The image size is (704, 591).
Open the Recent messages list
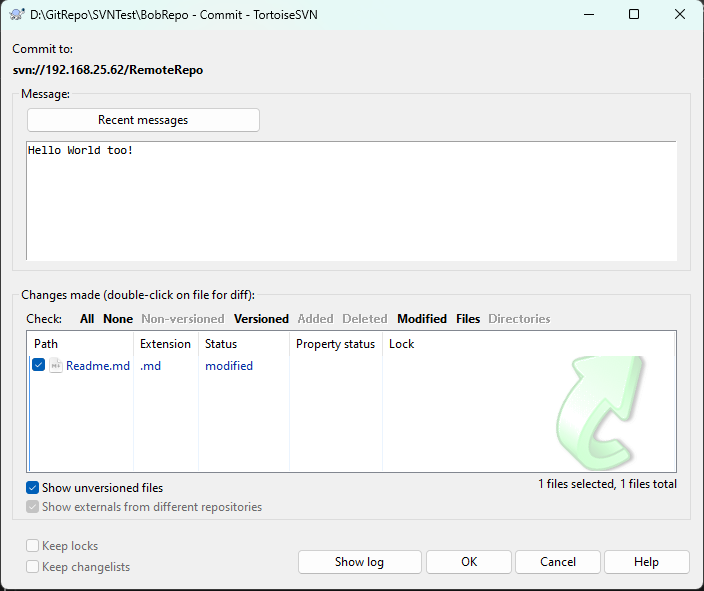coord(143,120)
